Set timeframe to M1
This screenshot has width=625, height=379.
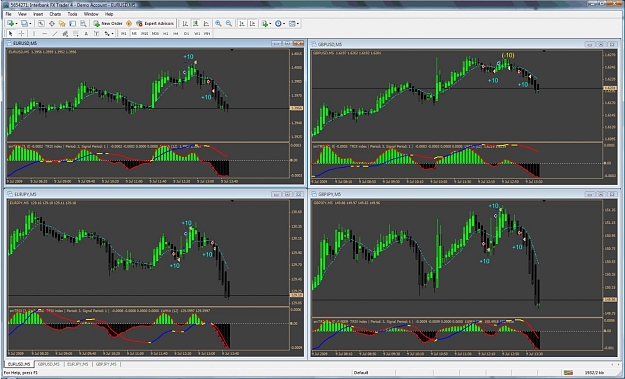(124, 33)
